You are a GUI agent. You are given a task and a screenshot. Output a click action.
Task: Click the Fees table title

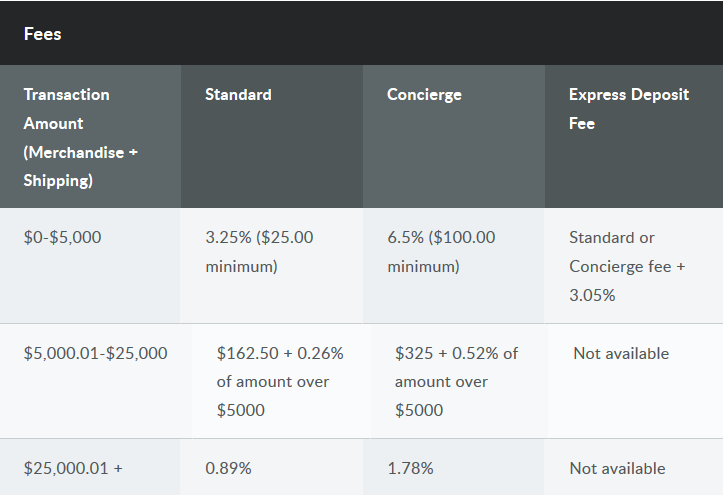click(42, 34)
